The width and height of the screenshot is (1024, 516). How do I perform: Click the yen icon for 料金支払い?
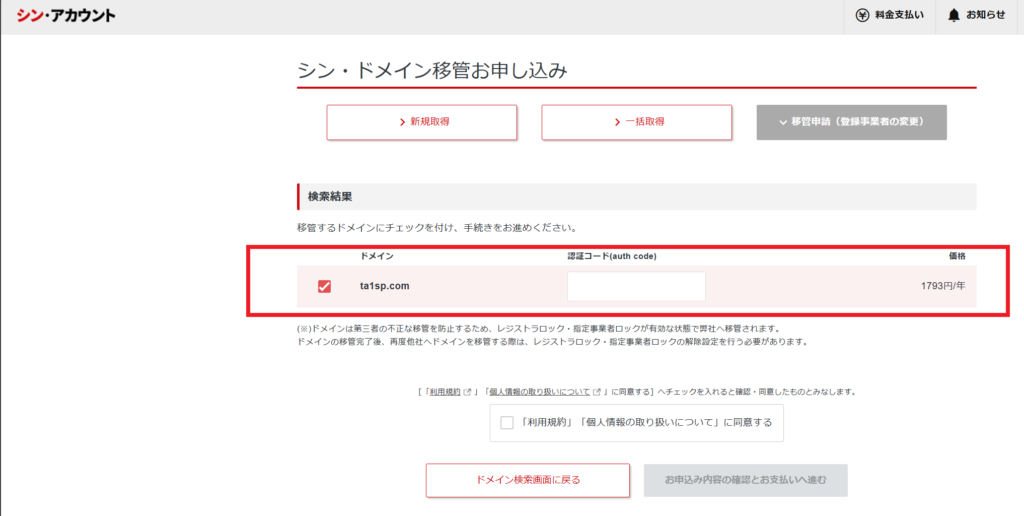click(x=862, y=15)
